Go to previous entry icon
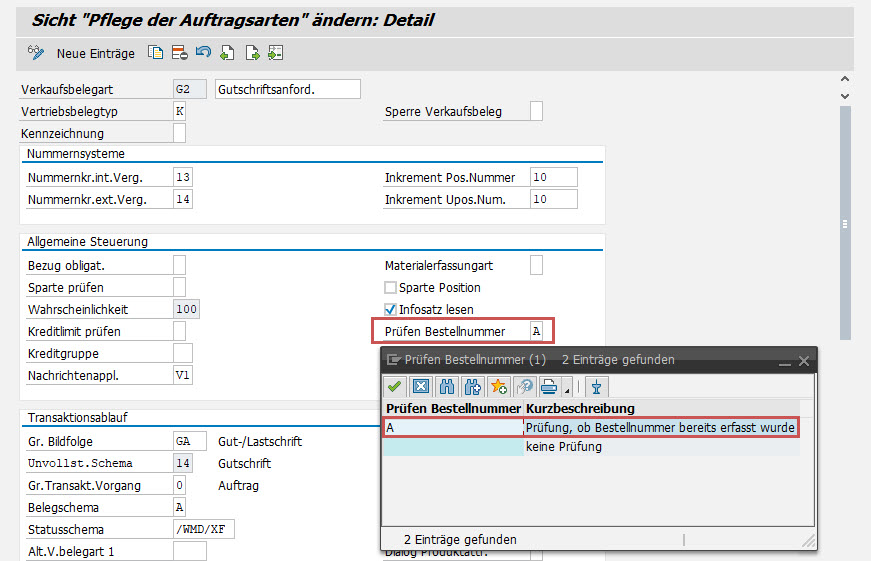The image size is (871, 561). [227, 53]
